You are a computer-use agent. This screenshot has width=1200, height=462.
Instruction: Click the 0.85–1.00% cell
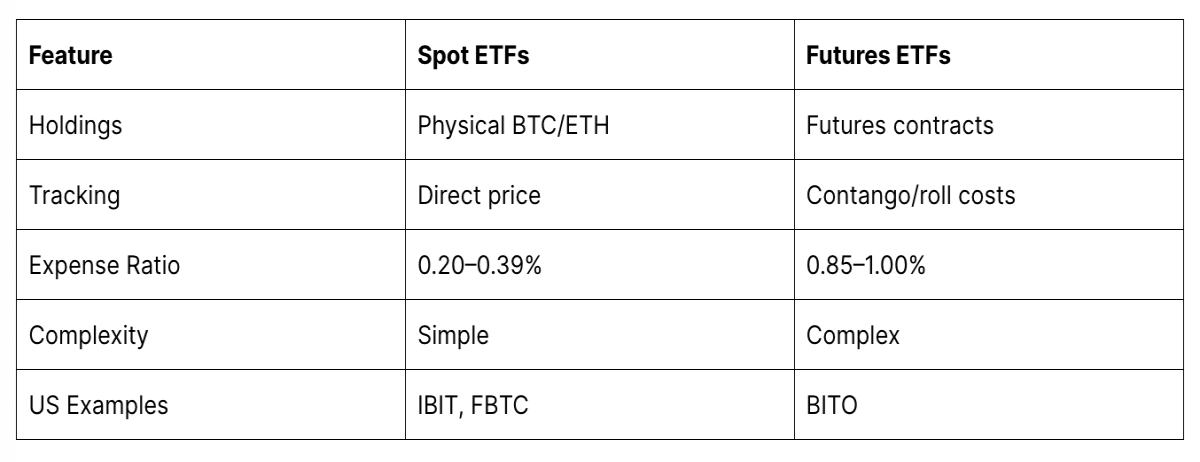(x=989, y=265)
